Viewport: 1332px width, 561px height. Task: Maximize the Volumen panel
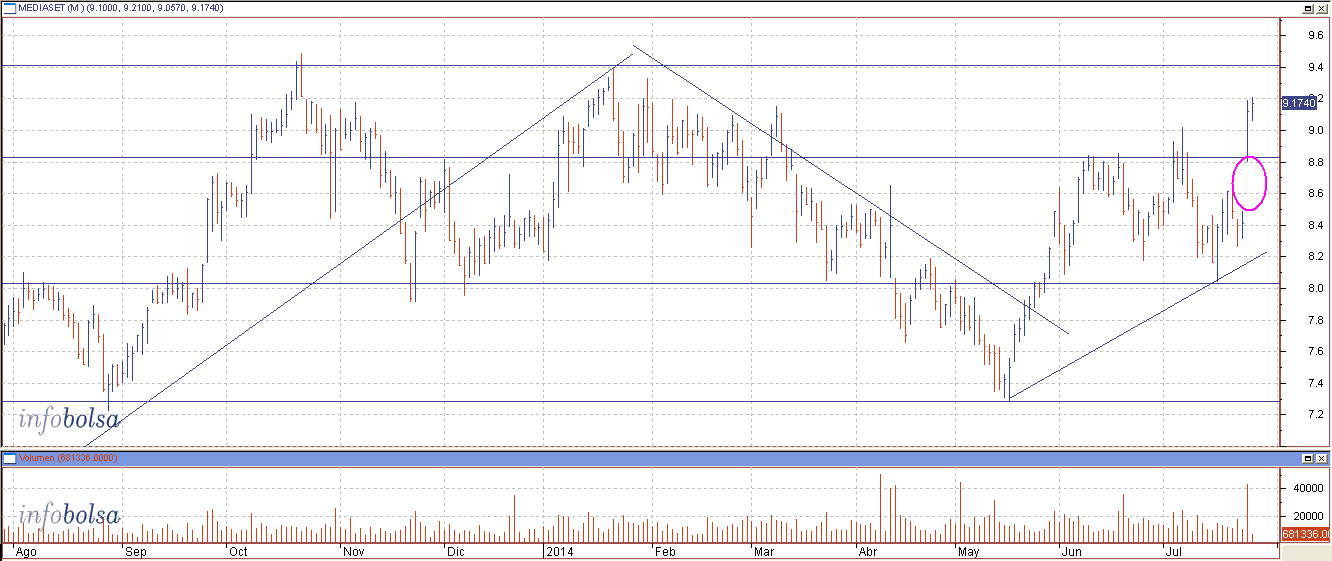tap(1308, 458)
